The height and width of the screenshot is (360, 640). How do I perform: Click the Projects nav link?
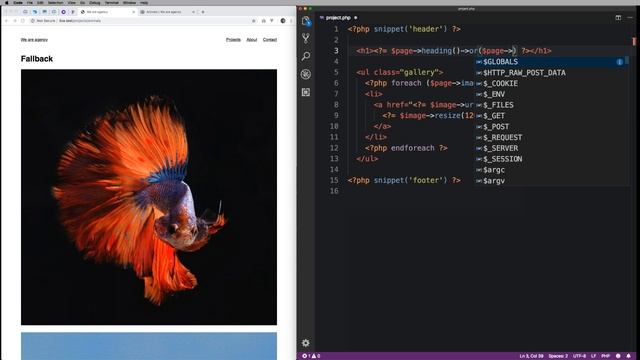point(233,40)
